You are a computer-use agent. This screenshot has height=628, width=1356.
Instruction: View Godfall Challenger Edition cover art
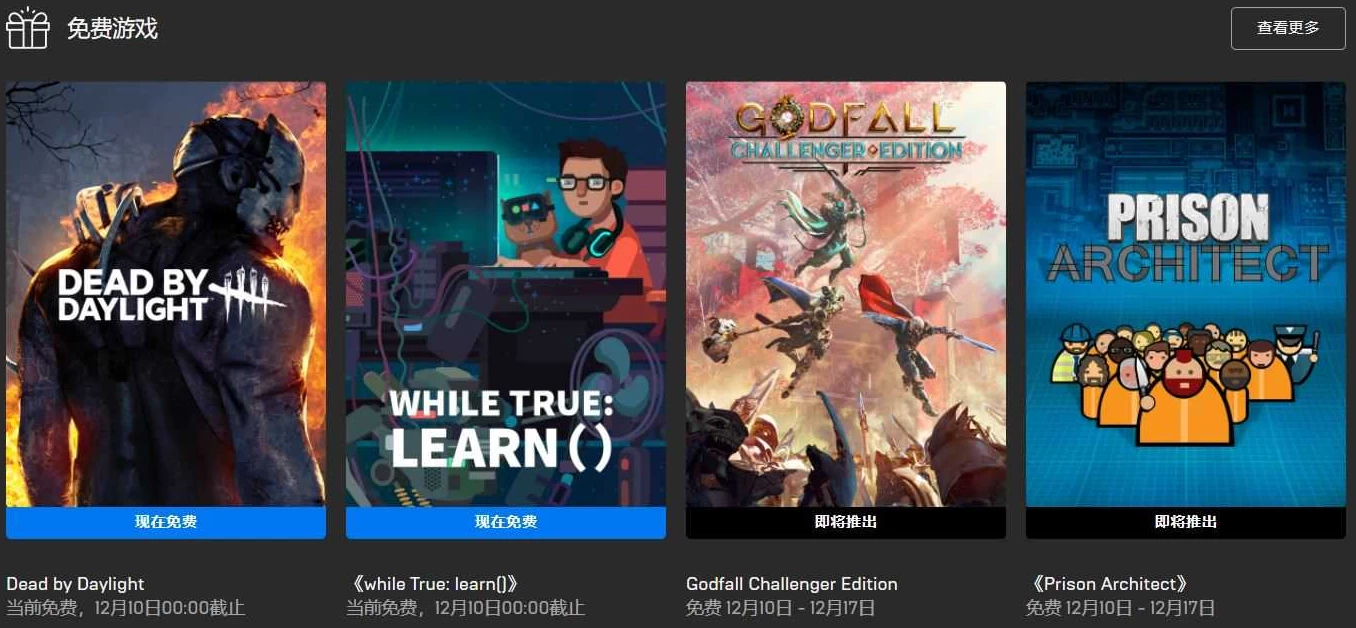(x=846, y=294)
